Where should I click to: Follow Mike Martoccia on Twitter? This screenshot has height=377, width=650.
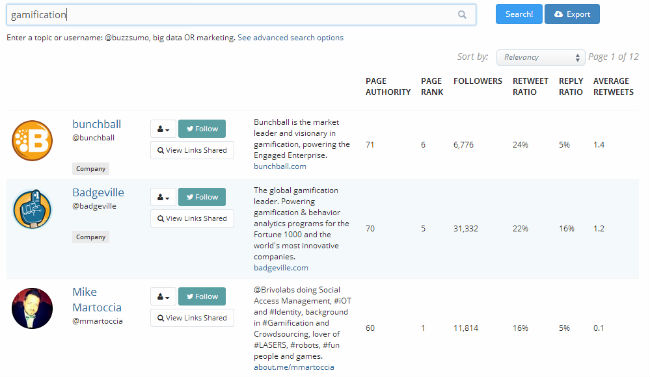202,297
